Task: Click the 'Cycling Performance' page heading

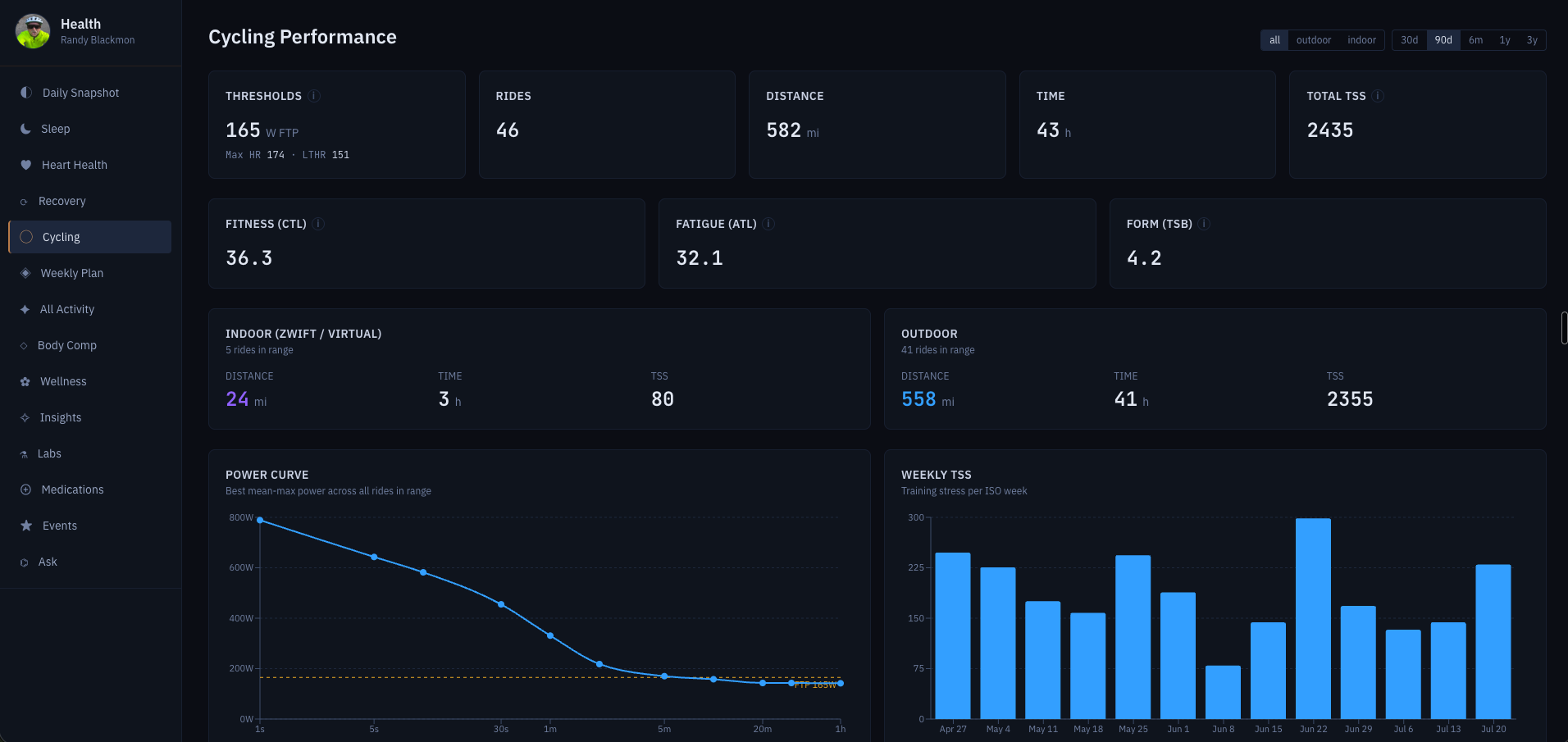Action: pos(303,37)
